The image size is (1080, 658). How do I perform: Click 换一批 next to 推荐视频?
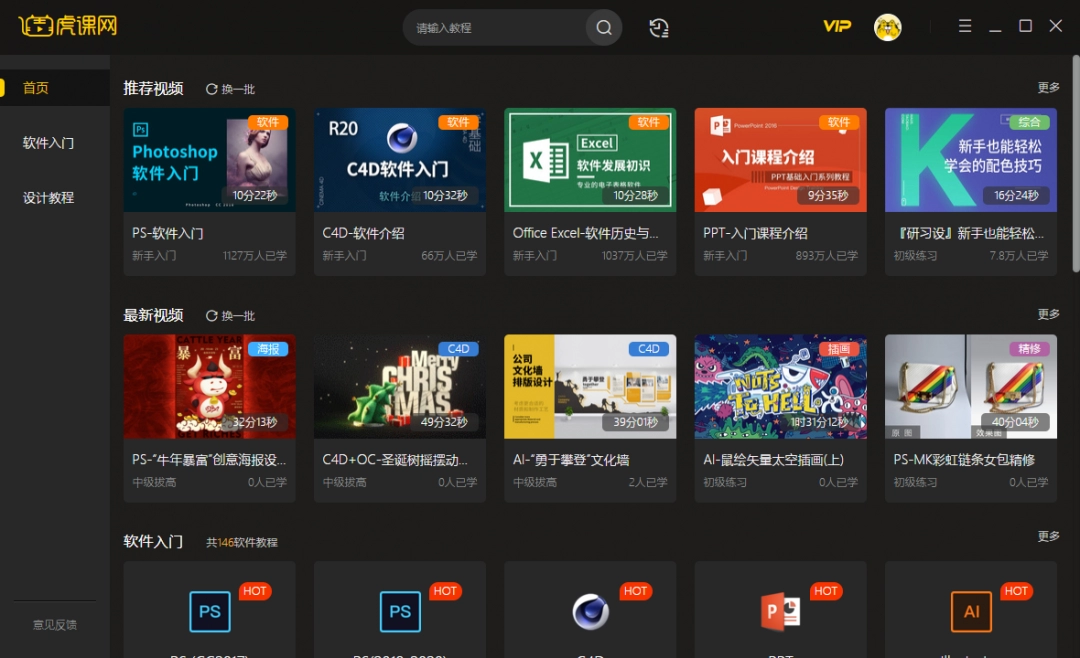[238, 89]
